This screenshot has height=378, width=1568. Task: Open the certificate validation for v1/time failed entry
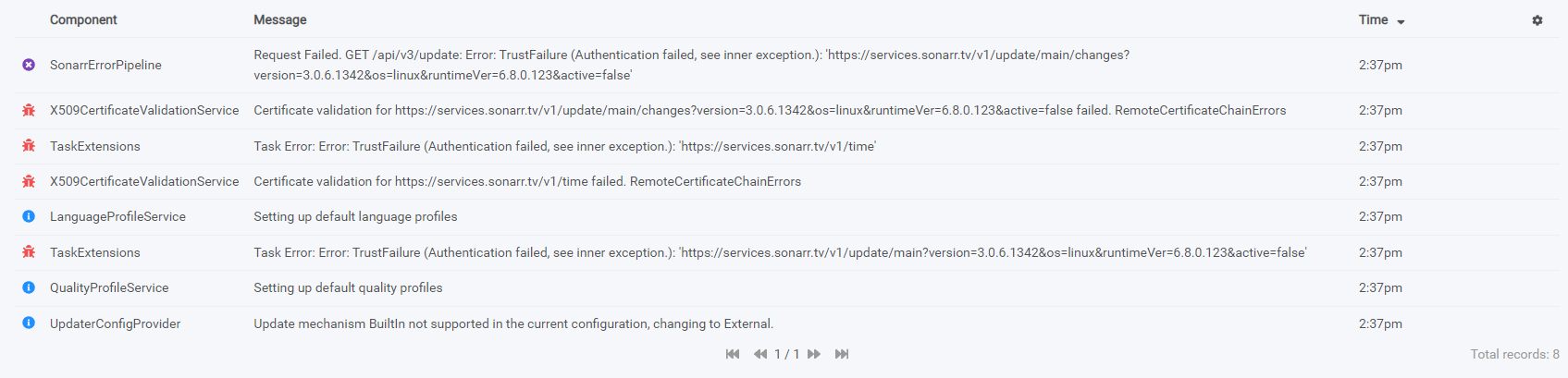pos(784,181)
